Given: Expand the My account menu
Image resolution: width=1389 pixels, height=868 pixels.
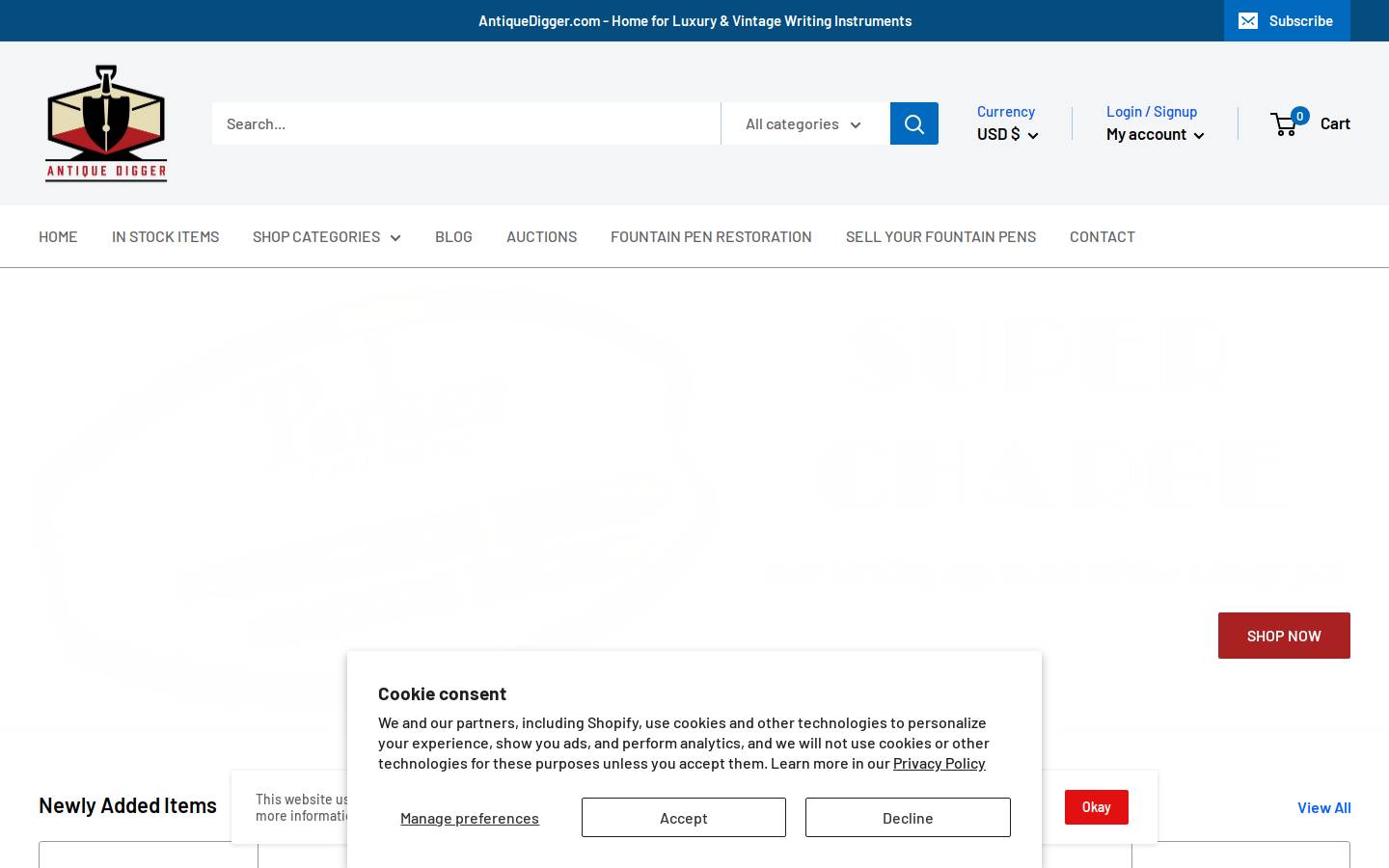Looking at the screenshot, I should (x=1155, y=134).
